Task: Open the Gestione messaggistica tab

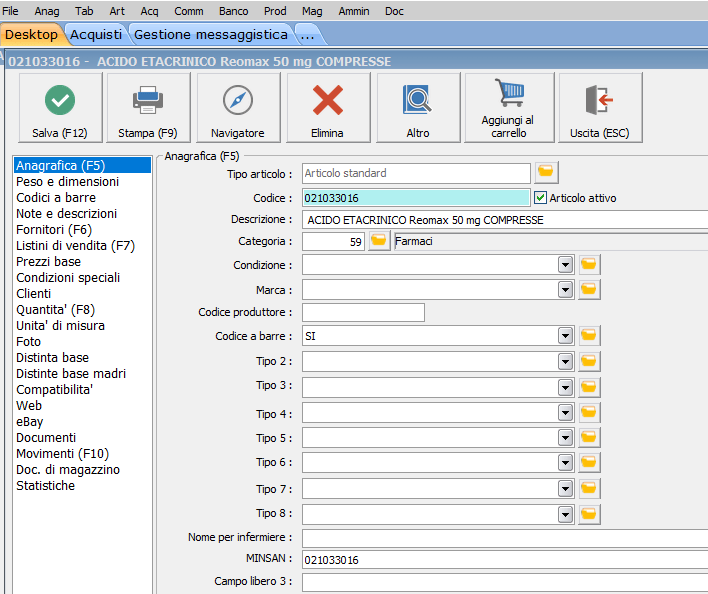Action: tap(210, 34)
